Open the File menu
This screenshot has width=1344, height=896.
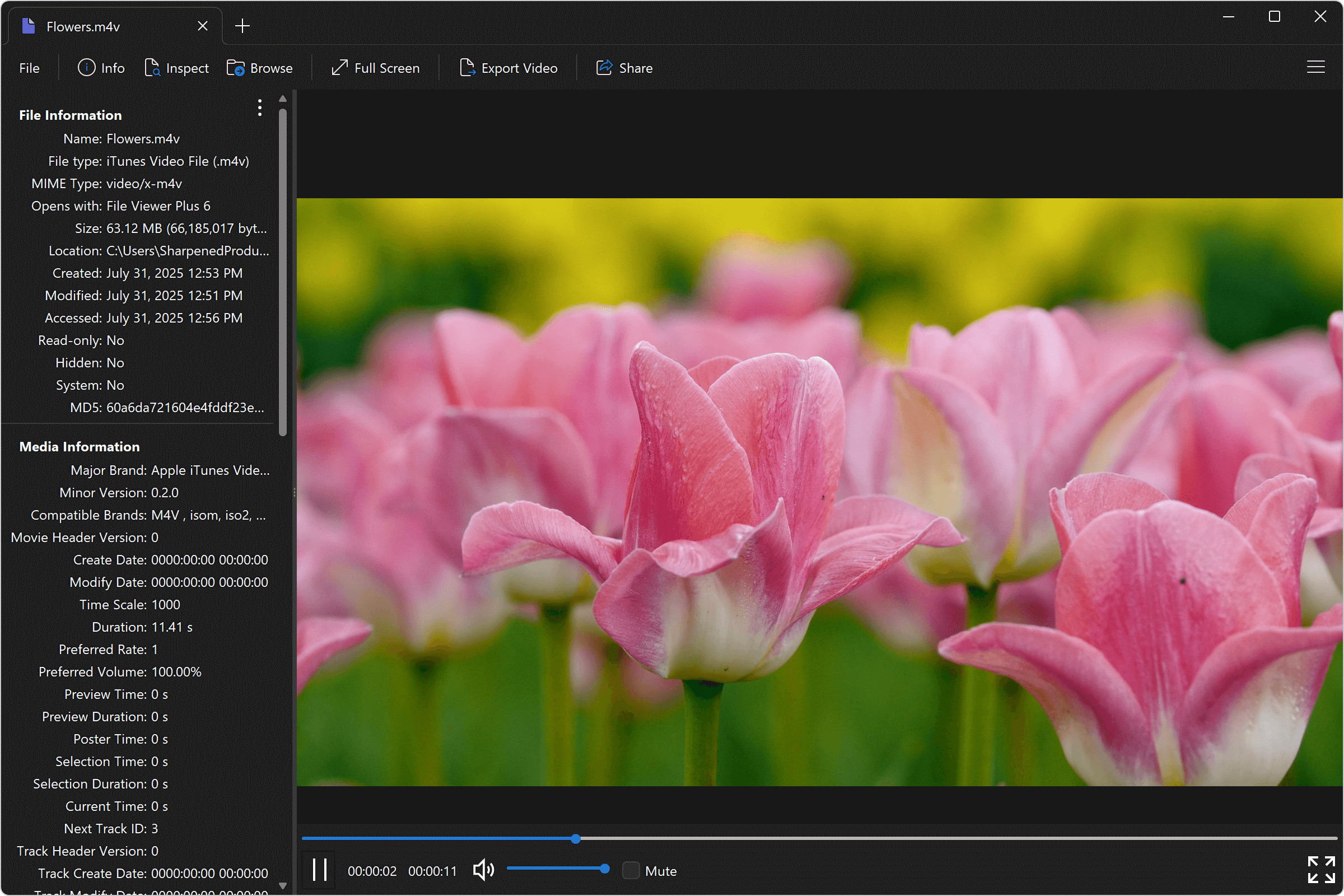coord(29,67)
